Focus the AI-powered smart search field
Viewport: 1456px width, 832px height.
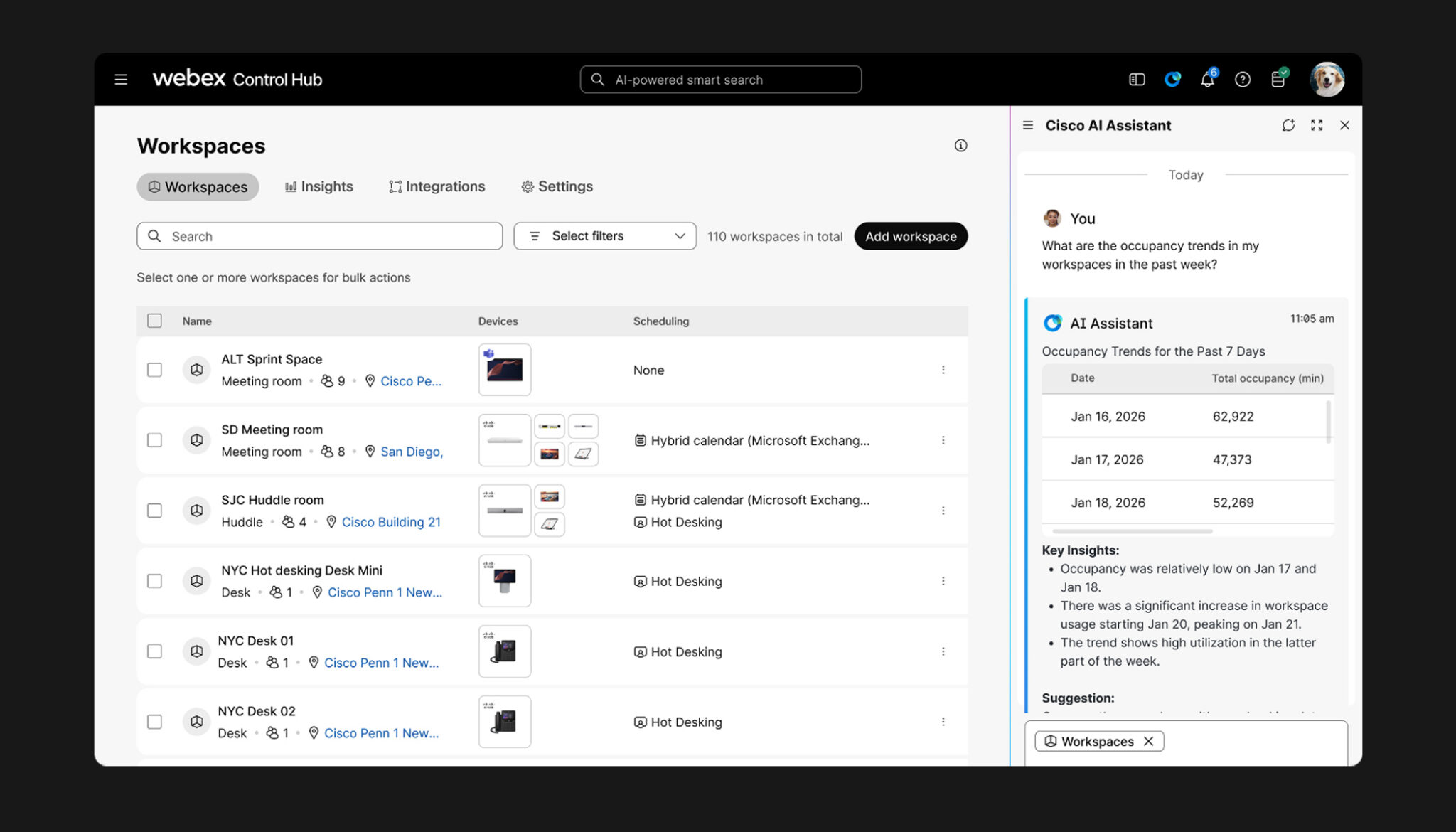pos(721,80)
